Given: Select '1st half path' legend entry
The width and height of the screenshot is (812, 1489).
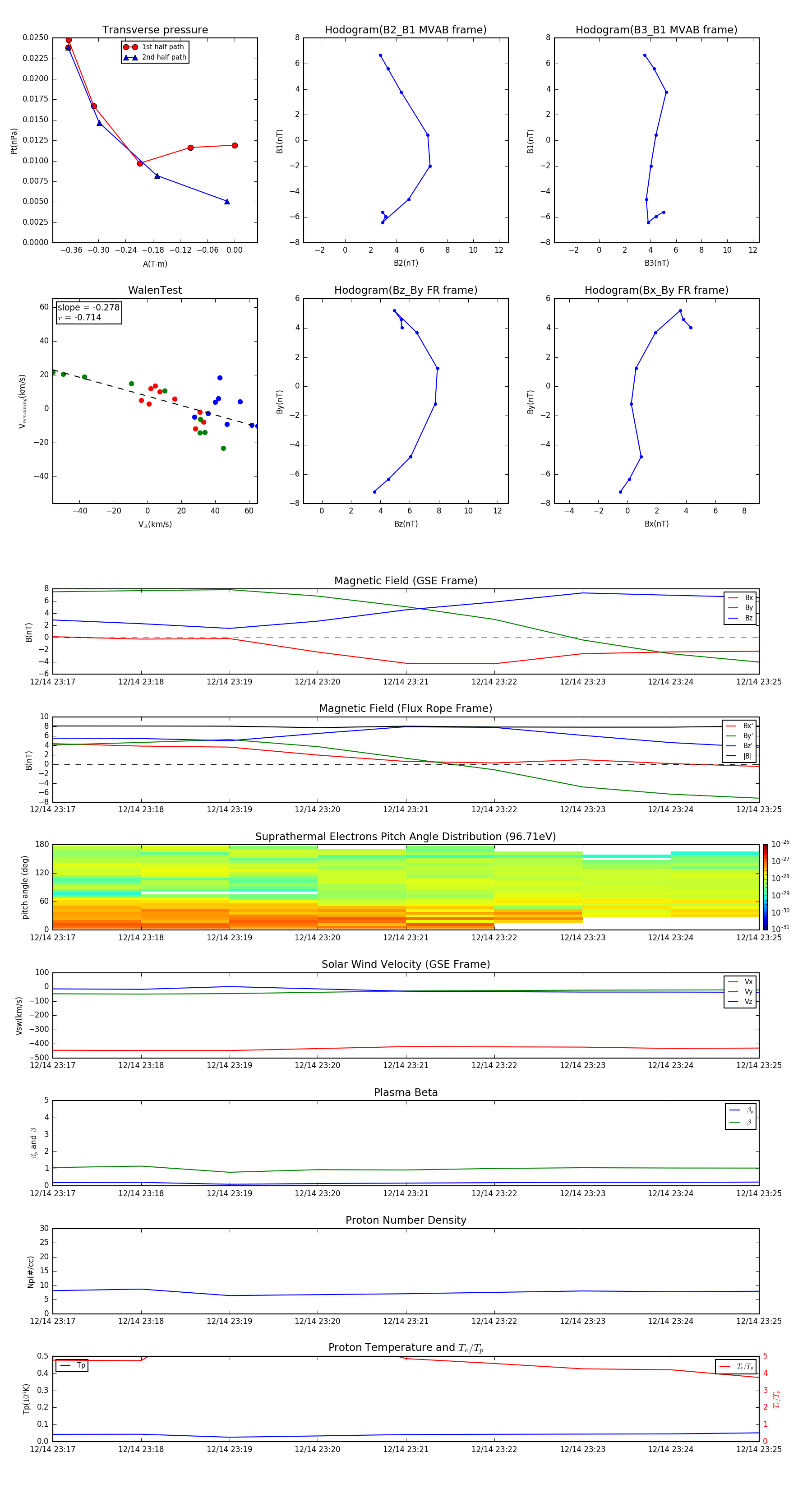Looking at the screenshot, I should [x=154, y=47].
